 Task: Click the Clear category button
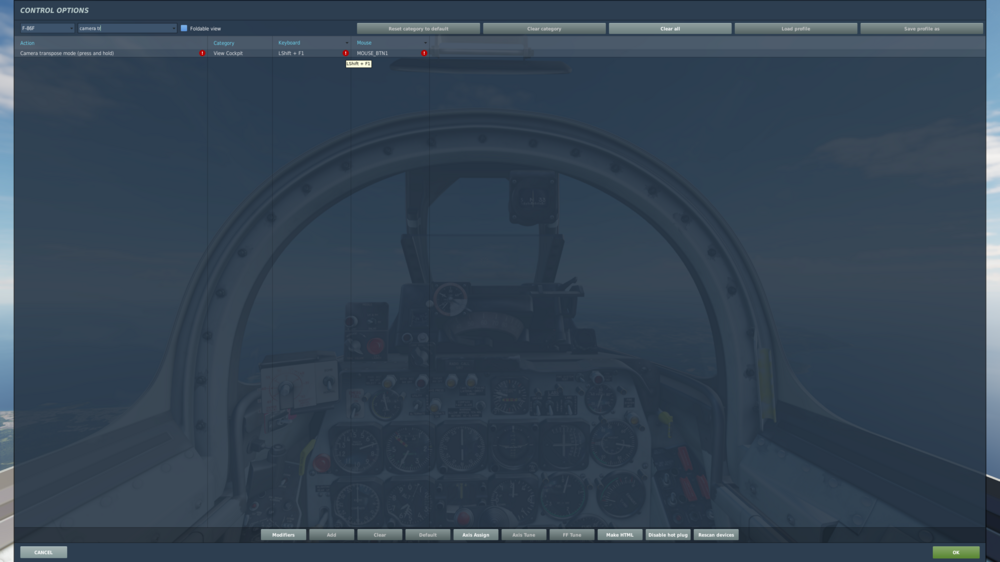[x=544, y=29]
